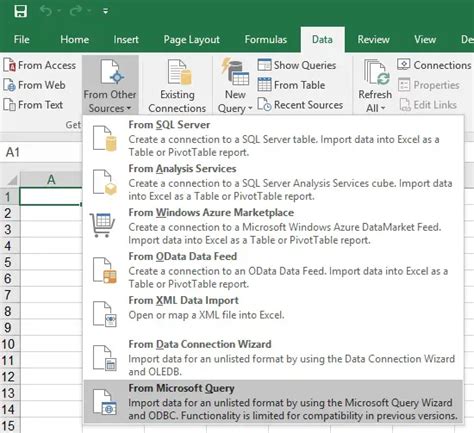Click the From Table icon
This screenshot has height=433, width=474.
tap(264, 84)
